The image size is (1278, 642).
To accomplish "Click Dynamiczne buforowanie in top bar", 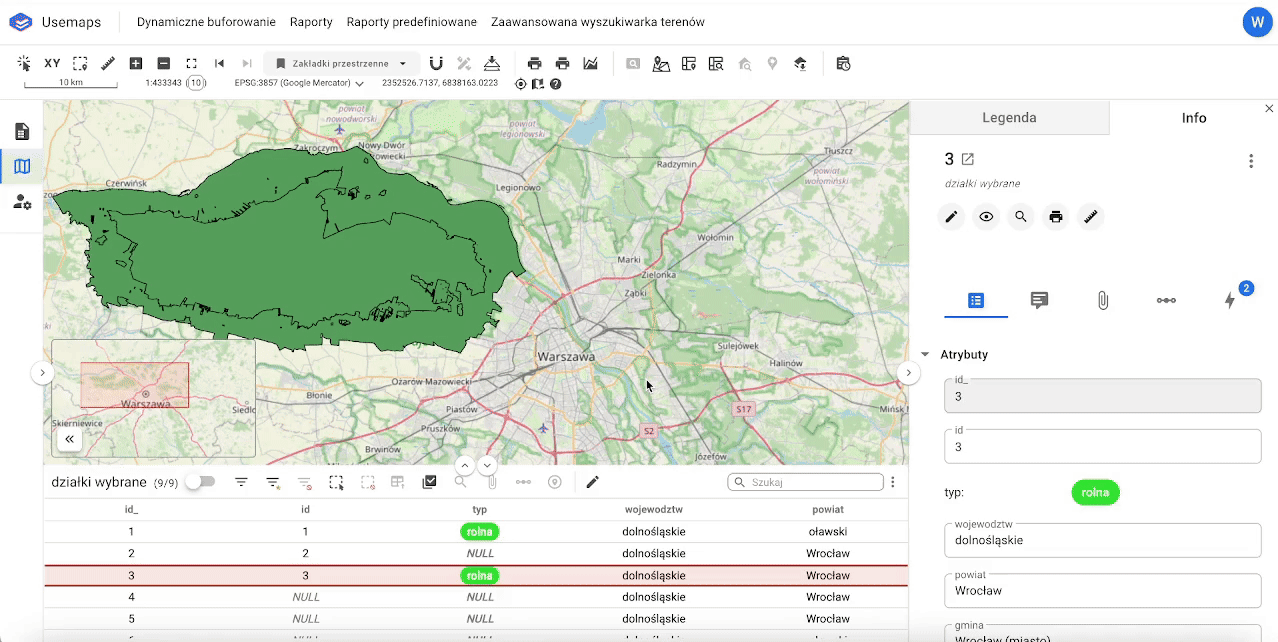I will [x=206, y=22].
